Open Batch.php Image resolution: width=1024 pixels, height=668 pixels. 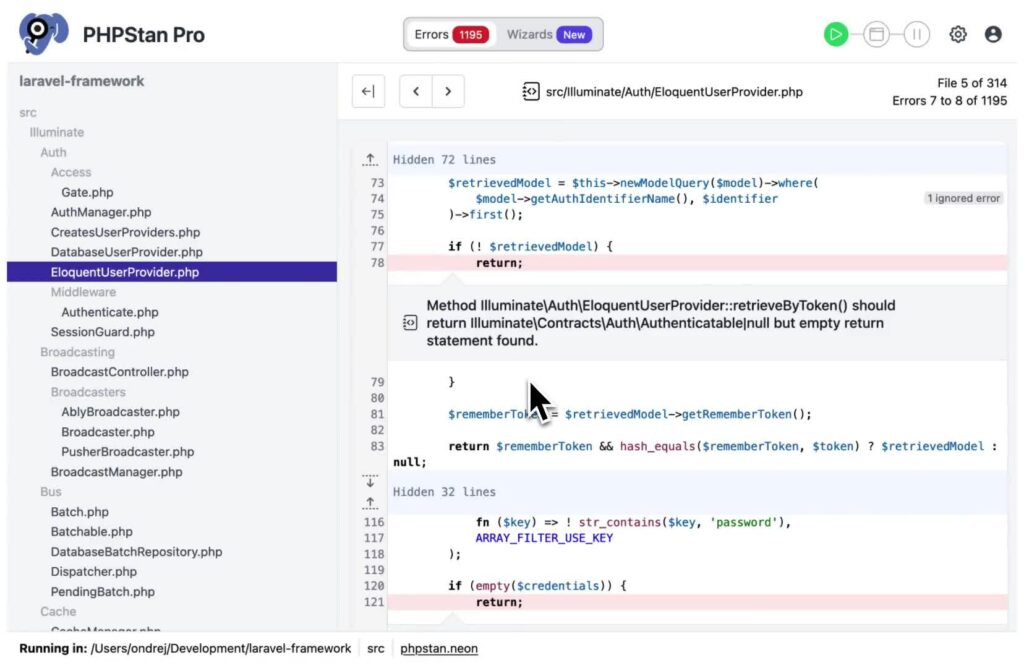pos(80,512)
